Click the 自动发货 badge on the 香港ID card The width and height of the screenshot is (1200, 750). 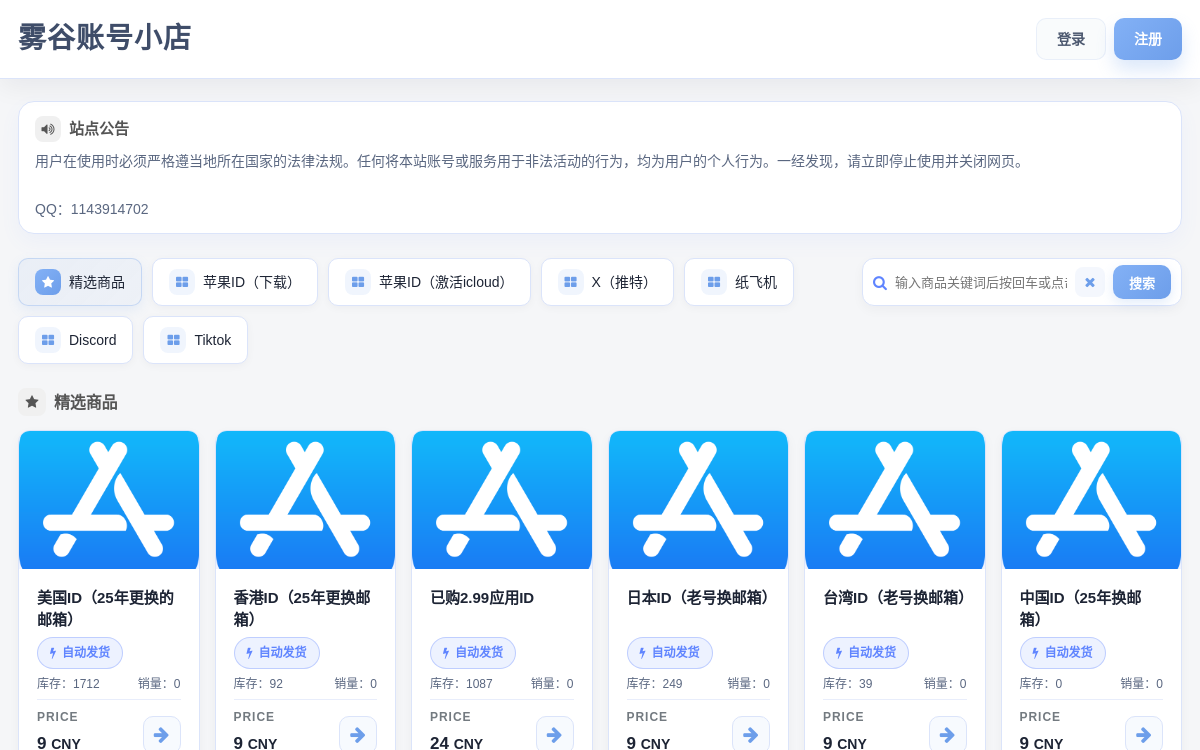(x=277, y=653)
